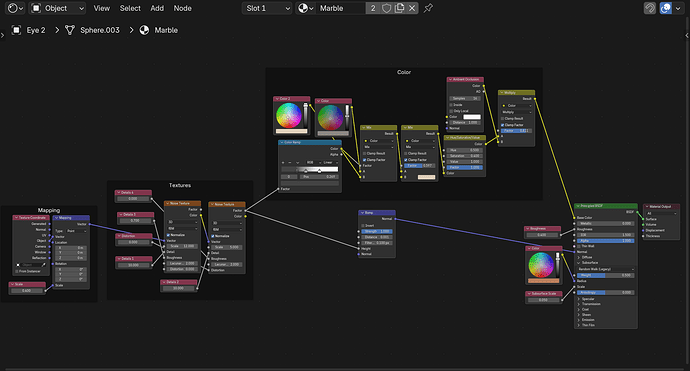Click the Marble material breadcrumb
This screenshot has width=690, height=371.
(x=166, y=30)
